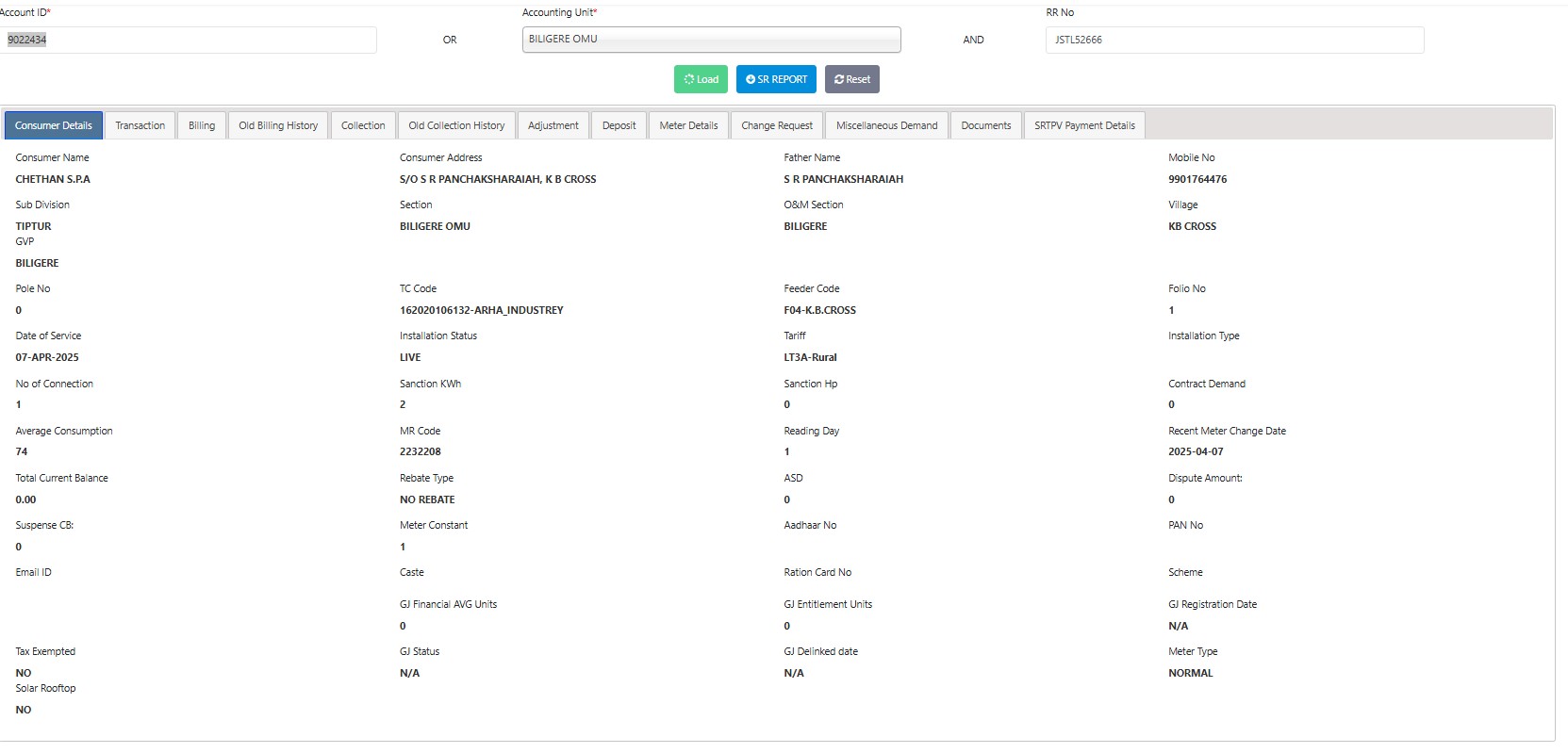
Task: Click the Ration Card No label
Action: [x=817, y=572]
